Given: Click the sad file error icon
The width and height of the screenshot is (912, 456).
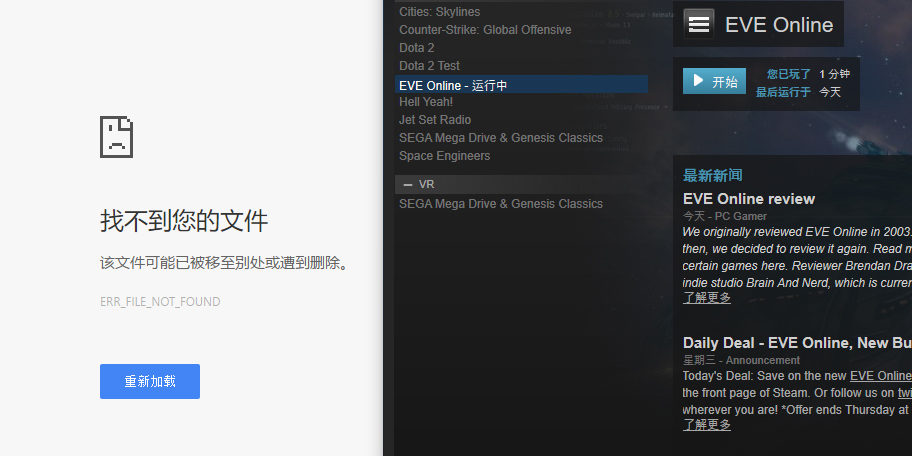Looking at the screenshot, I should [116, 137].
